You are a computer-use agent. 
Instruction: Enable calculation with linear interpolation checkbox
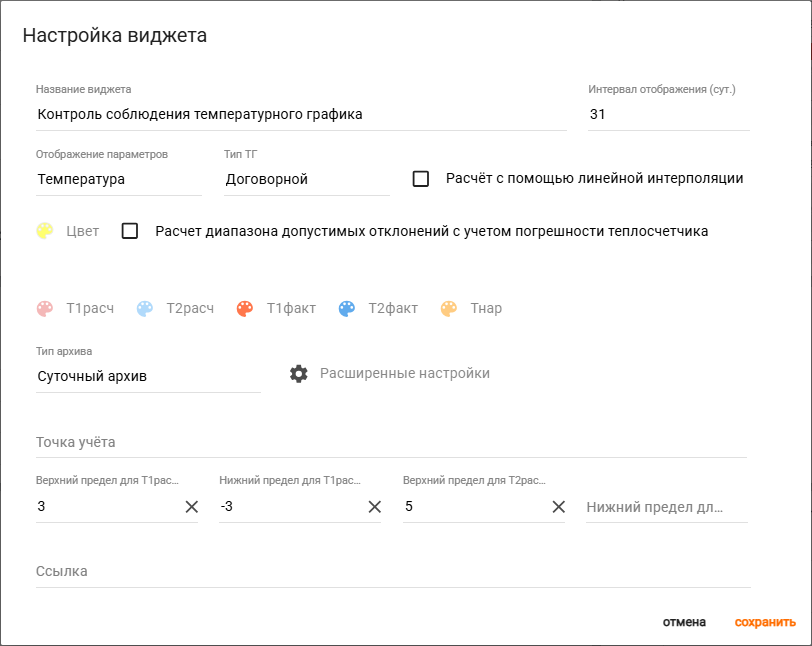pos(421,179)
